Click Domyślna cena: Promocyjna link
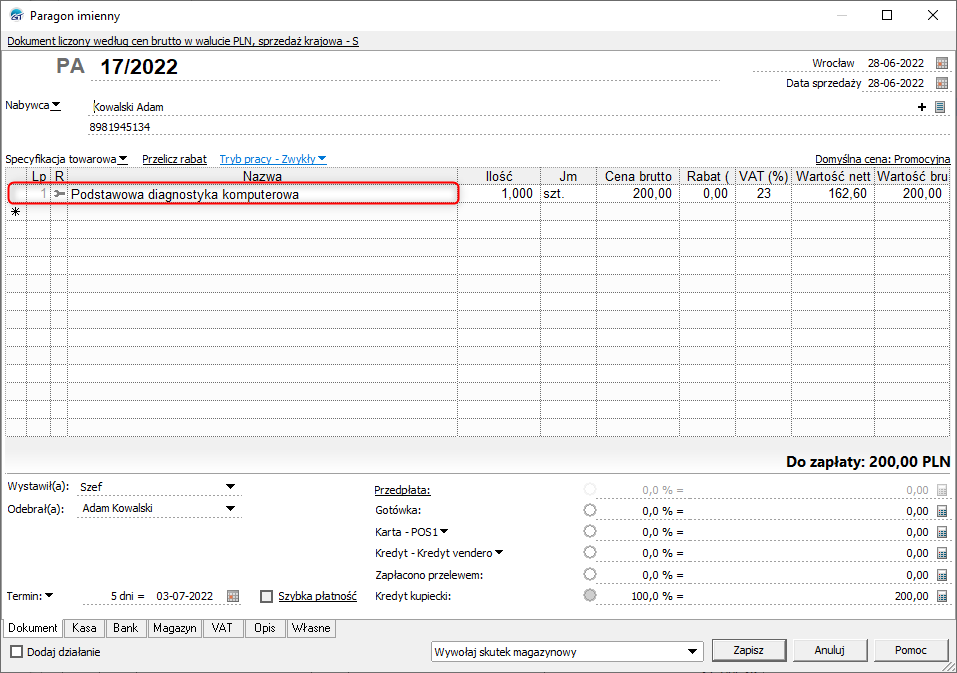 [x=883, y=159]
